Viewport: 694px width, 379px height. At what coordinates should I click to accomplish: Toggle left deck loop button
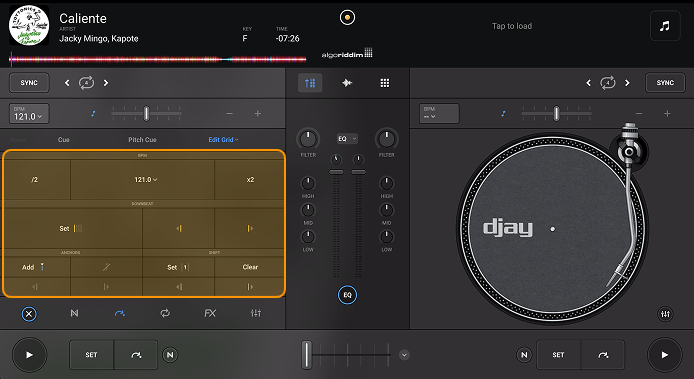86,83
